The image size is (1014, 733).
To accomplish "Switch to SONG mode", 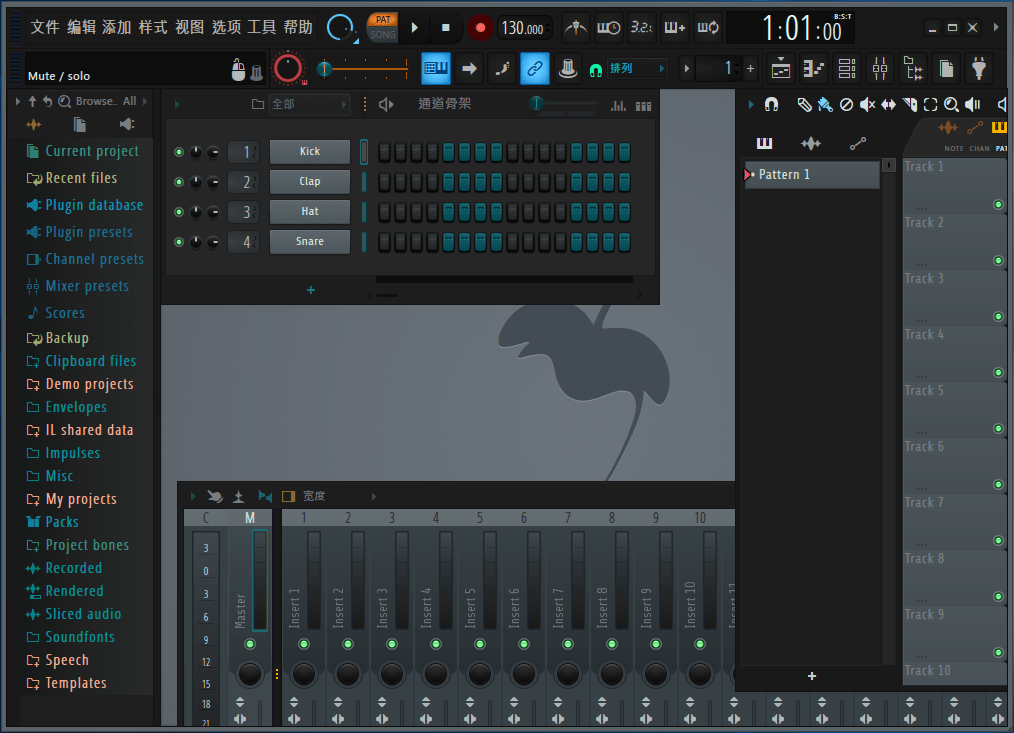I will [383, 35].
